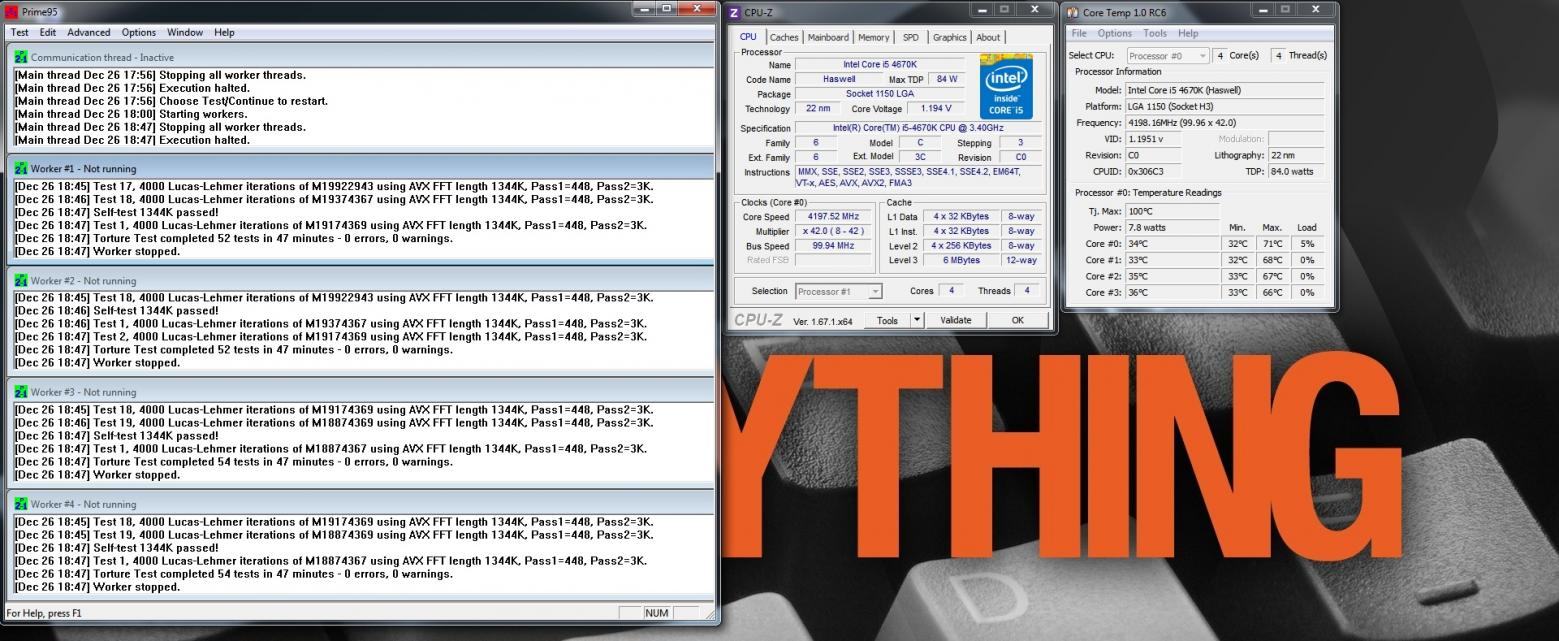Viewport: 1559px width, 641px height.
Task: Click the Power value "7.8 watts"
Action: [1172, 227]
